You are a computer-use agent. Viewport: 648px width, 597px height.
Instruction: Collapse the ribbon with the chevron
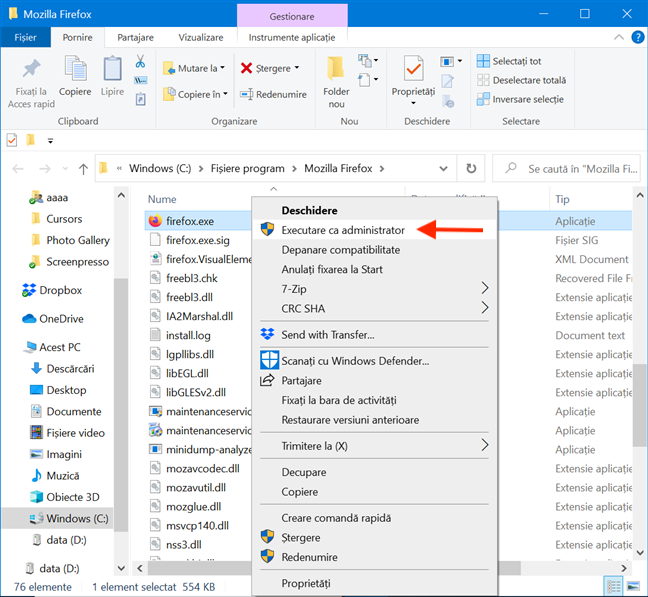619,38
